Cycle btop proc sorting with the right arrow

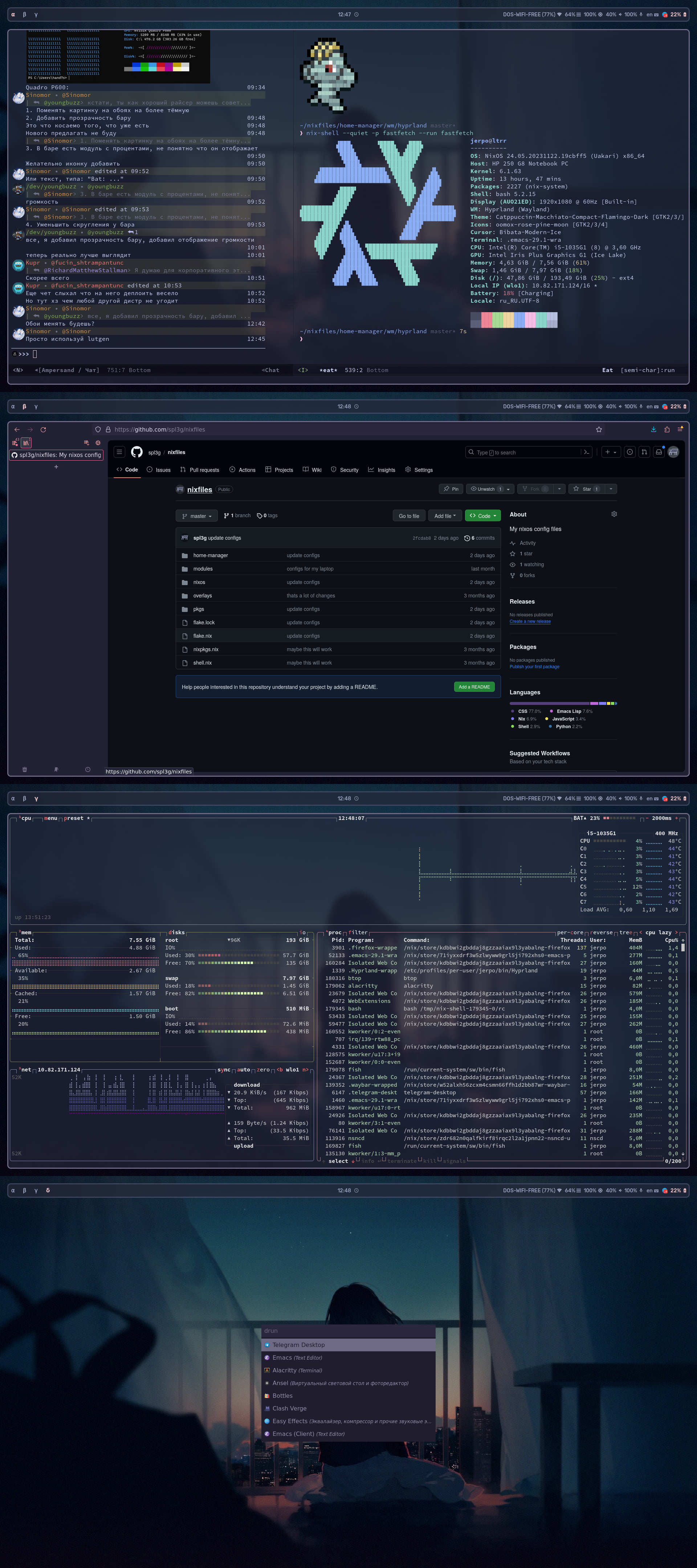pyautogui.click(x=676, y=932)
